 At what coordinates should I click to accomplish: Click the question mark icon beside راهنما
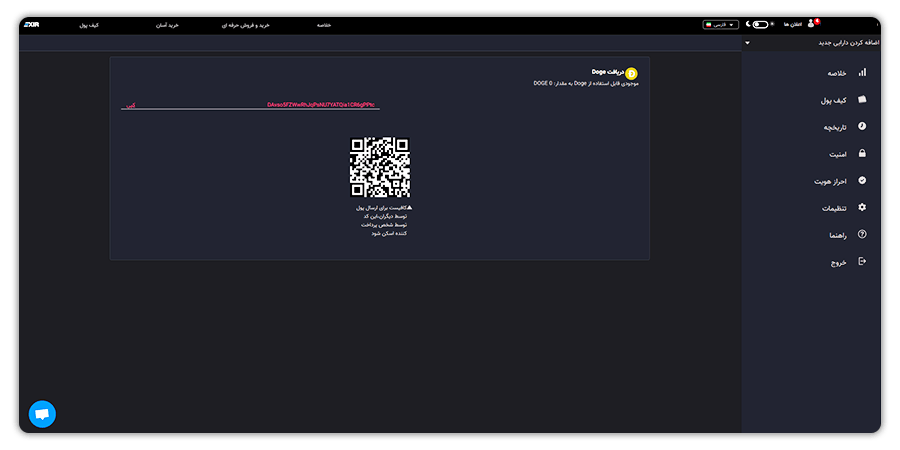(862, 234)
